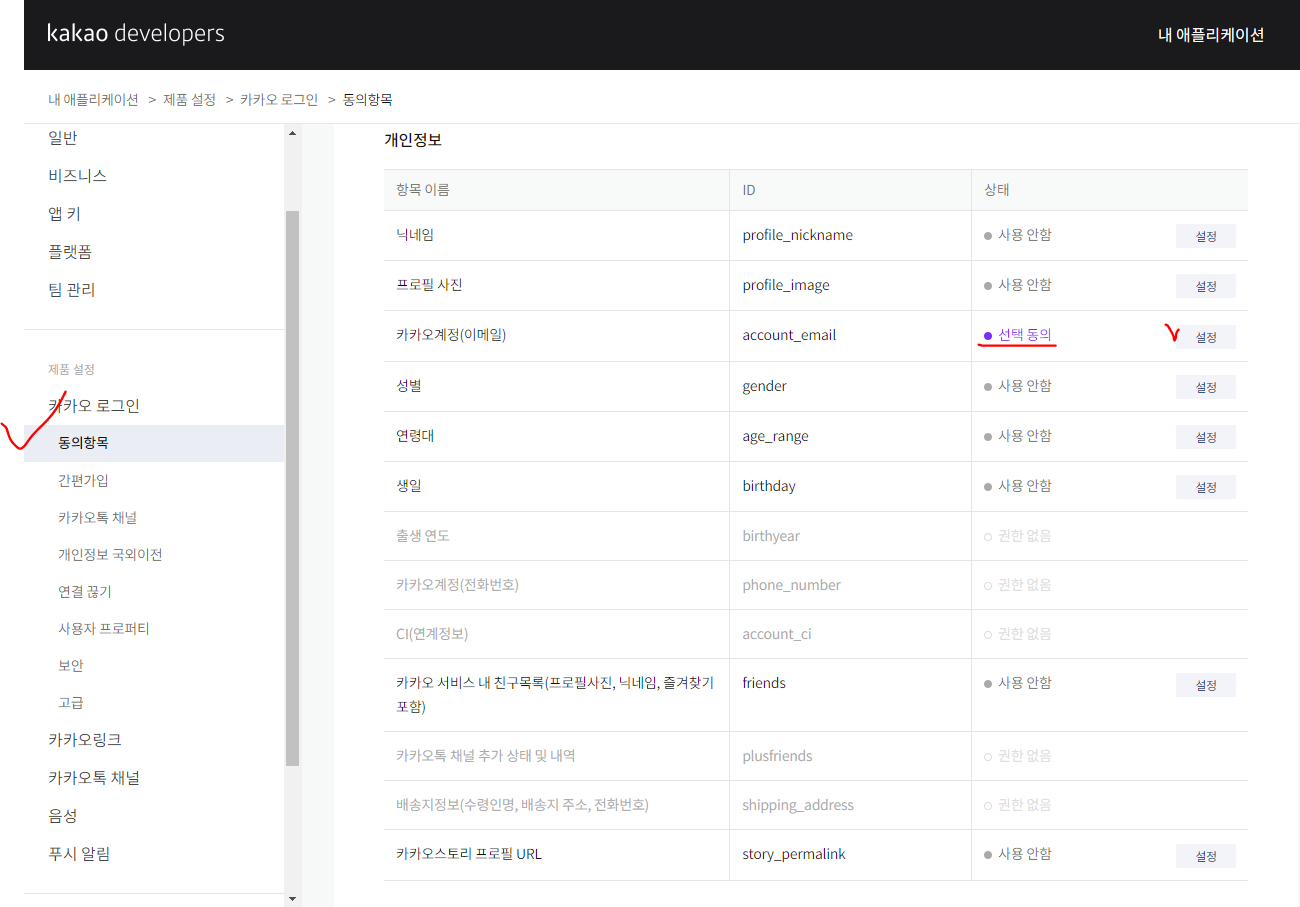The height and width of the screenshot is (907, 1300).
Task: Open top-level 카카오톡 채널 sidebar item
Action: [94, 778]
